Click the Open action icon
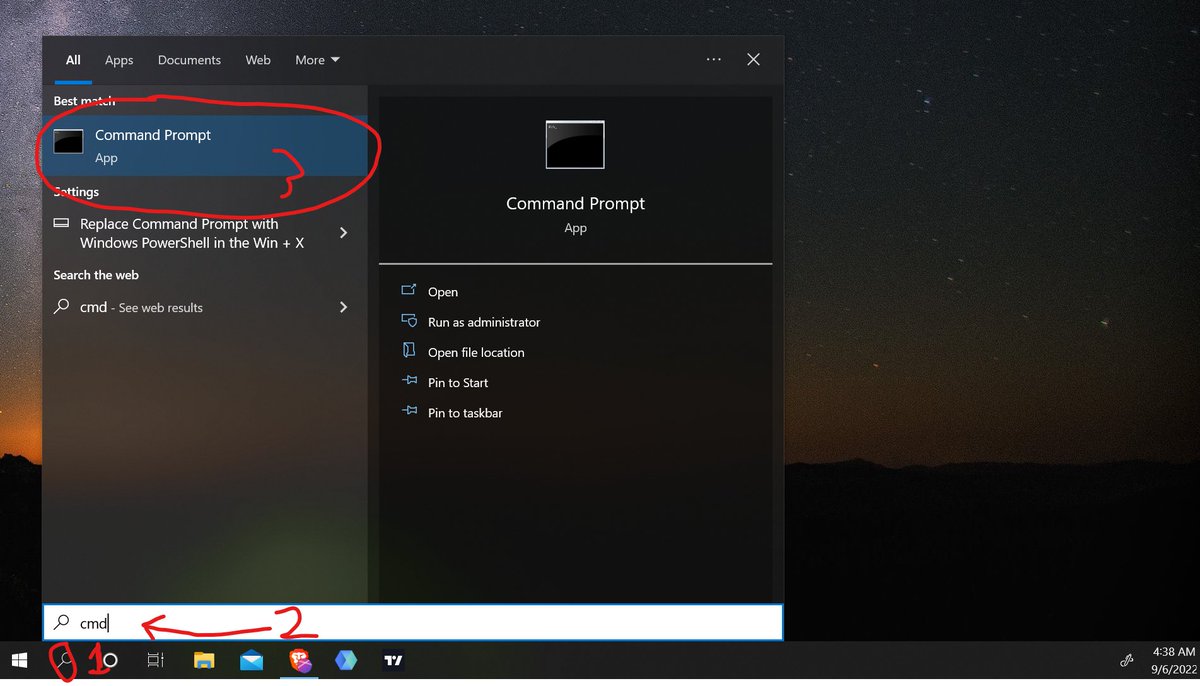 point(408,290)
